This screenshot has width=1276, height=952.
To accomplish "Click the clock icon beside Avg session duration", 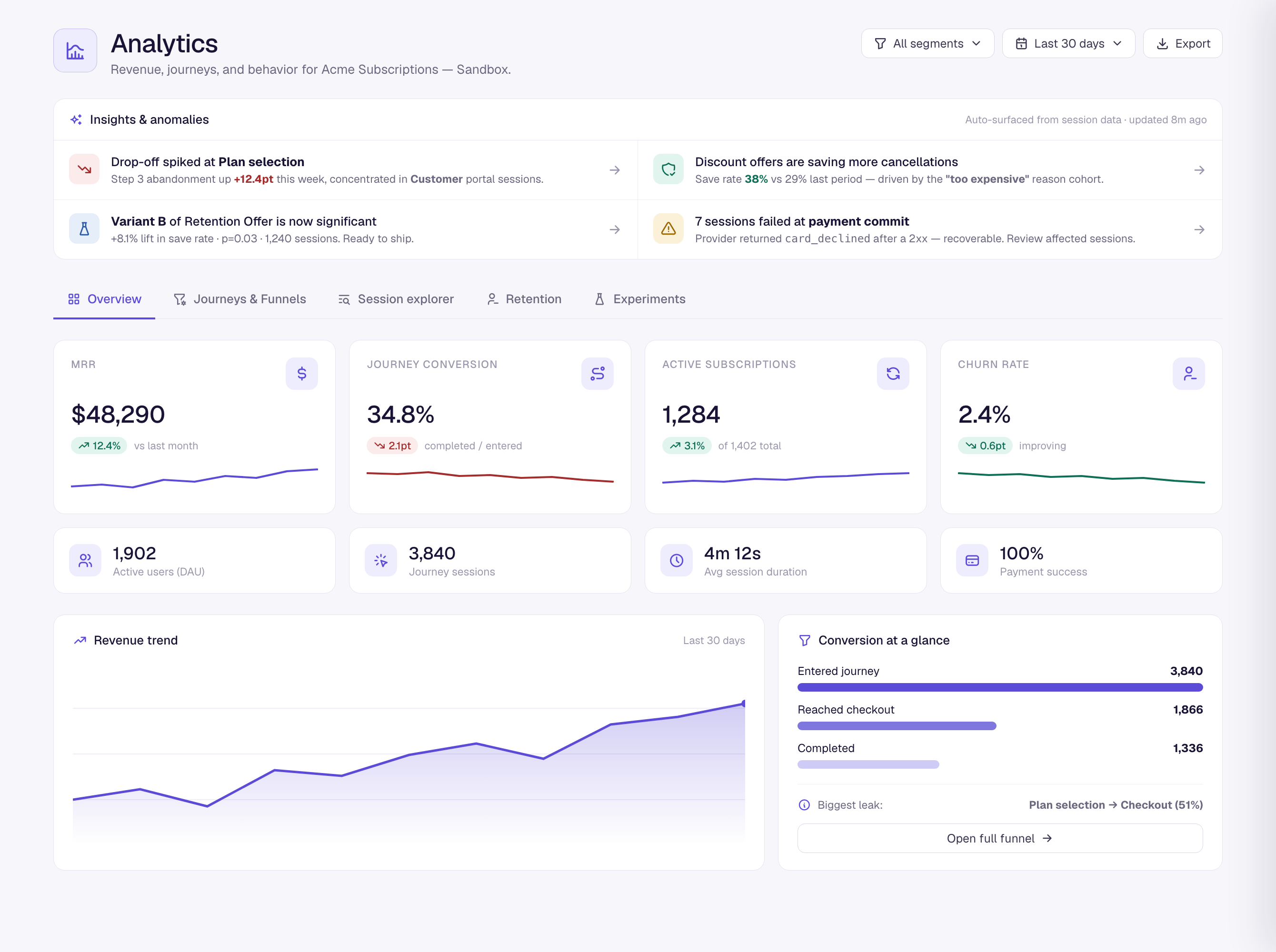I will click(677, 560).
